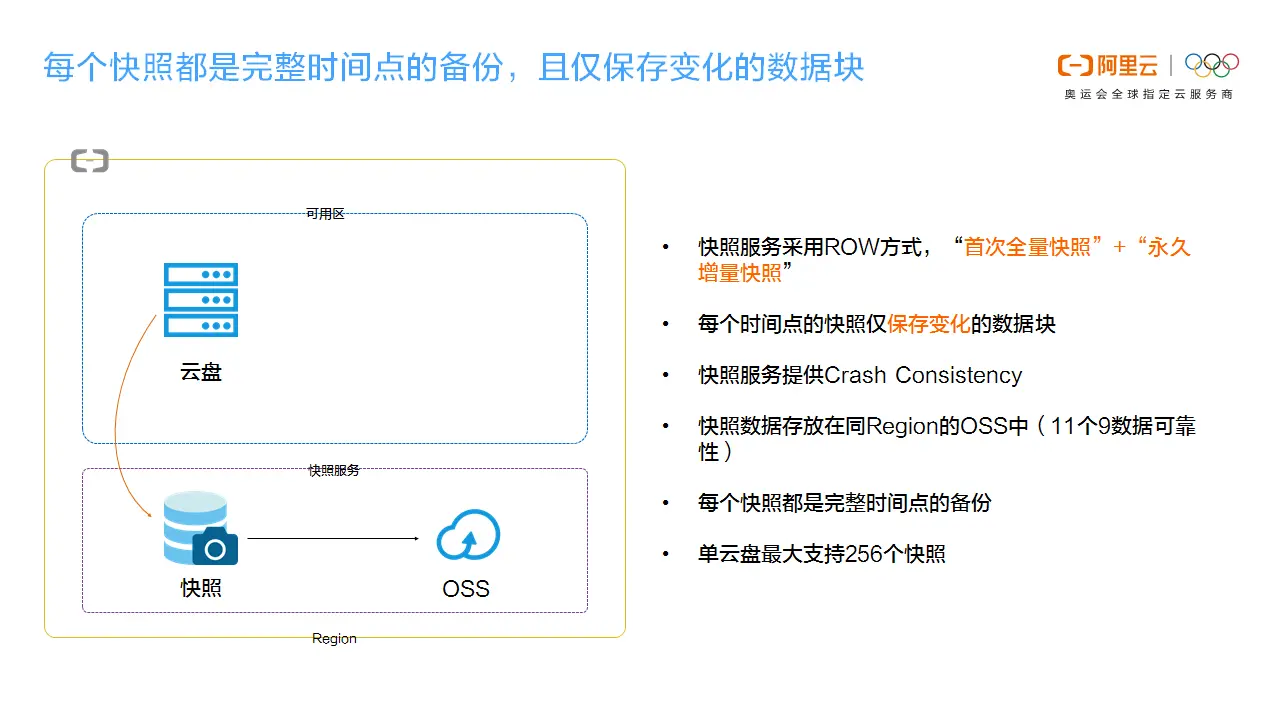Click the 可用区 zone label
The width and height of the screenshot is (1280, 720).
325,213
